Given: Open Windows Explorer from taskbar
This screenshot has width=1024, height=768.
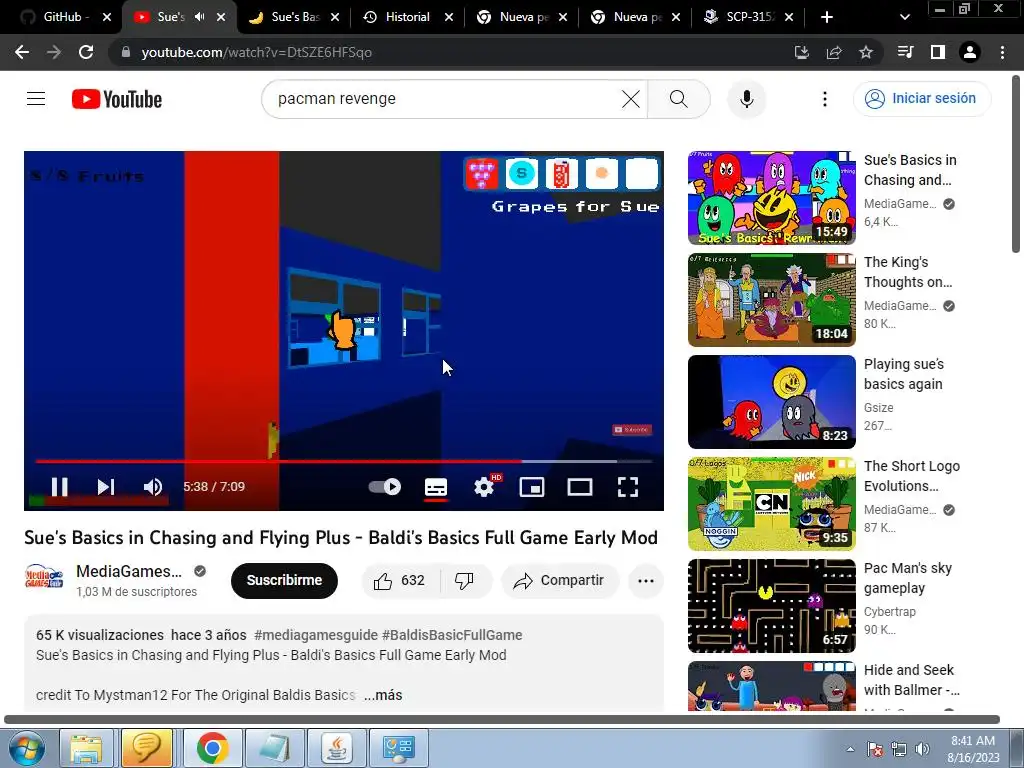Looking at the screenshot, I should (x=86, y=748).
